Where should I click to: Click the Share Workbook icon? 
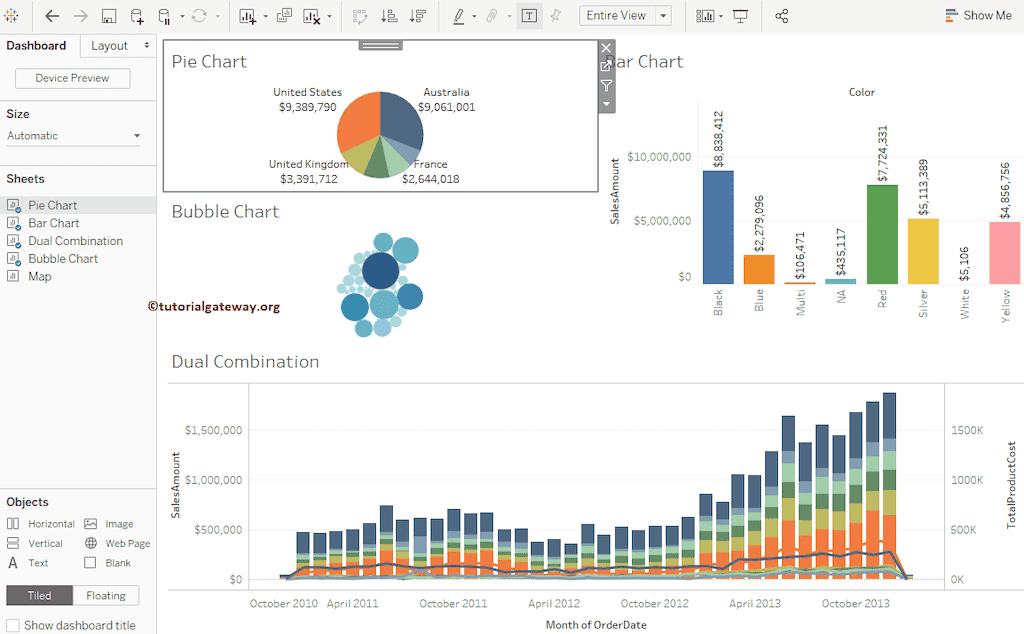tap(781, 16)
